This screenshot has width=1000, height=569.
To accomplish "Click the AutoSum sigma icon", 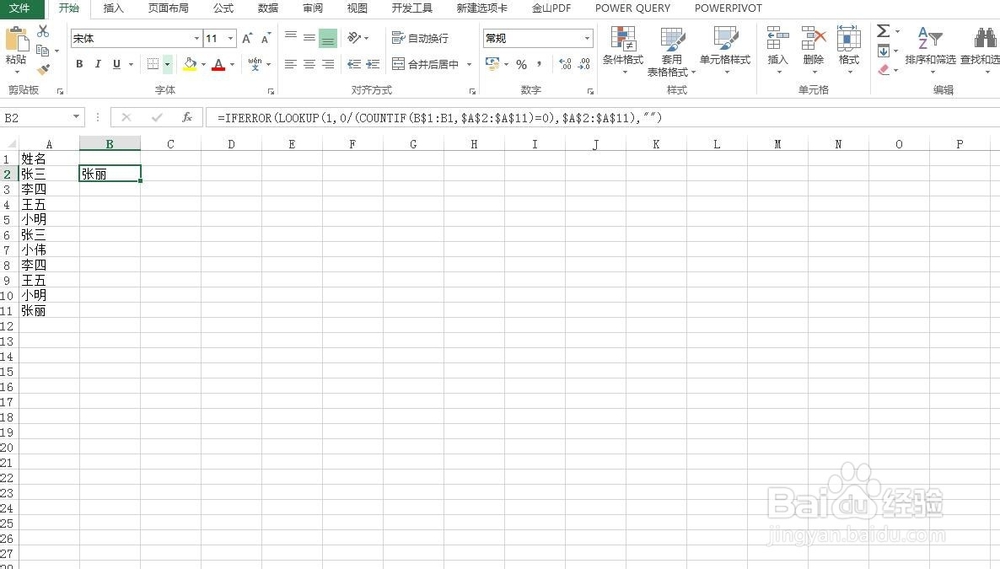I will (x=883, y=31).
